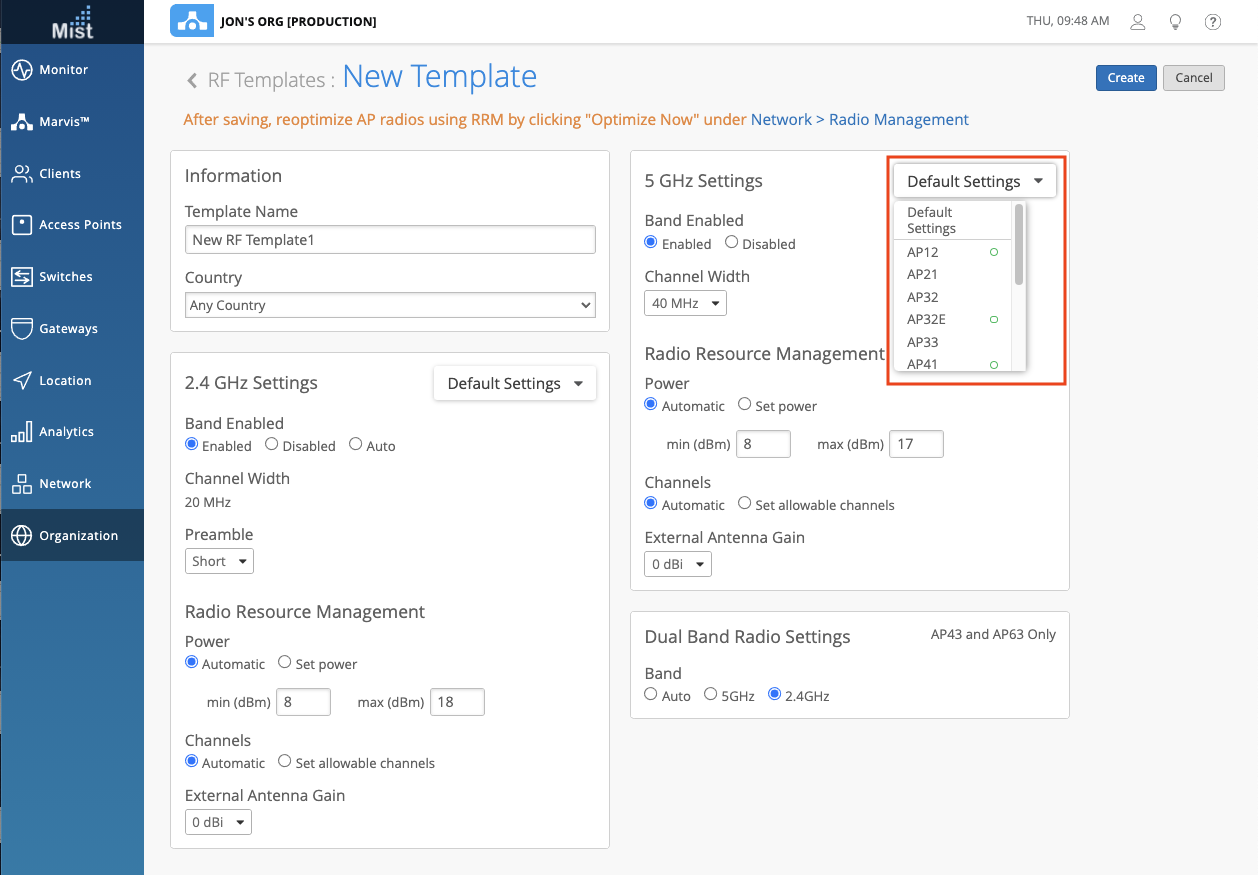Expand the 40 MHz channel width dropdown

[685, 303]
